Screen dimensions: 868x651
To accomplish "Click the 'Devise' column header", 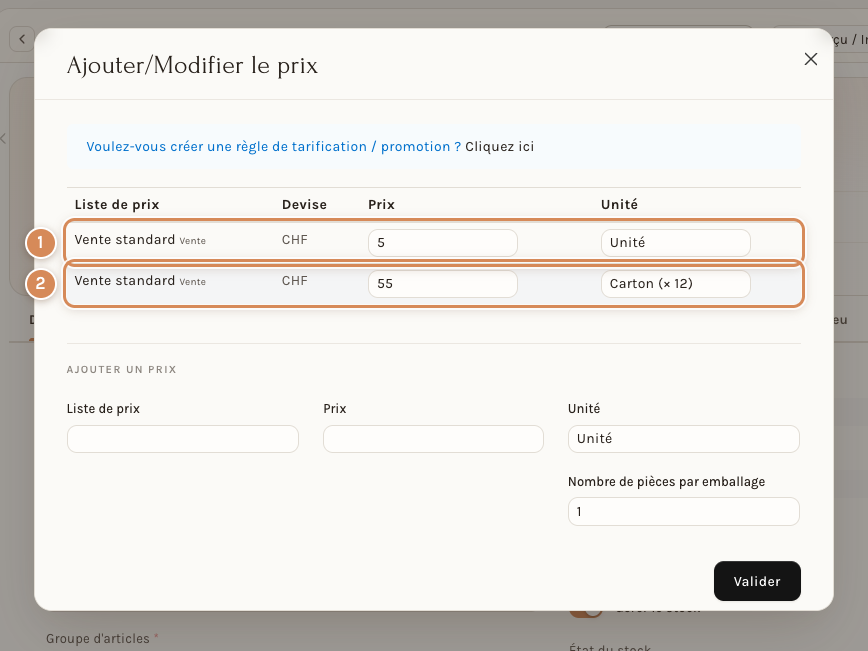I will [304, 205].
